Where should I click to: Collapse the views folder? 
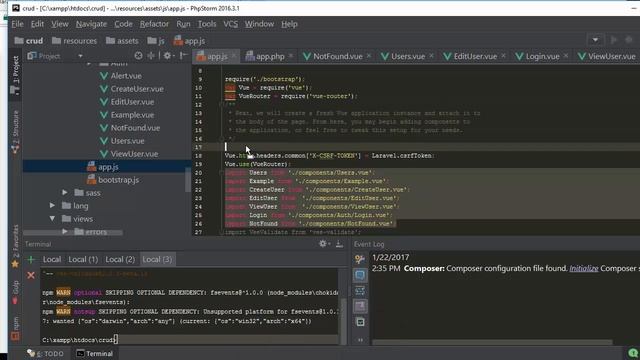click(52, 218)
